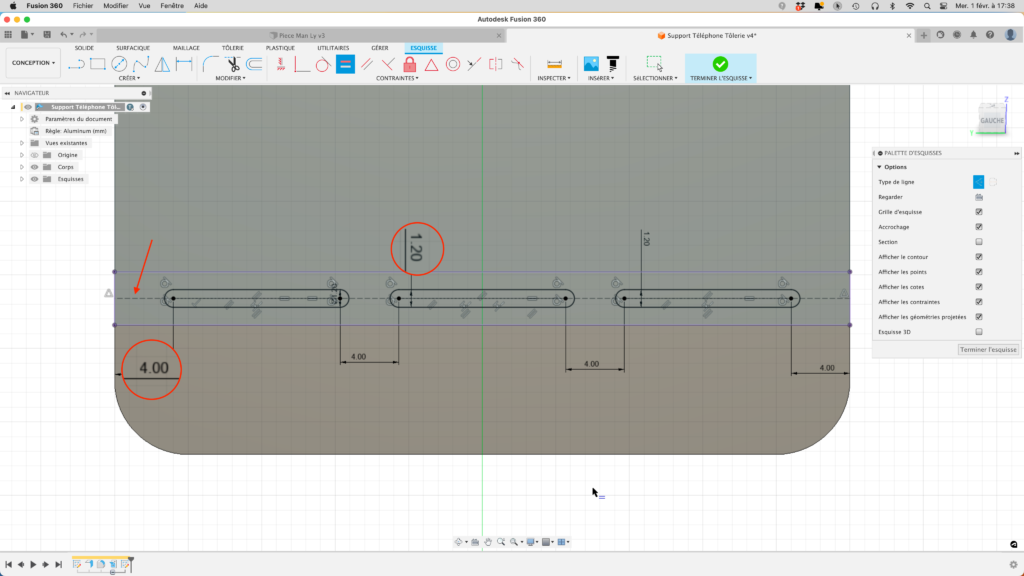This screenshot has height=576, width=1024.
Task: Switch to the Piece Man Ly v3 document tab
Action: tap(301, 35)
